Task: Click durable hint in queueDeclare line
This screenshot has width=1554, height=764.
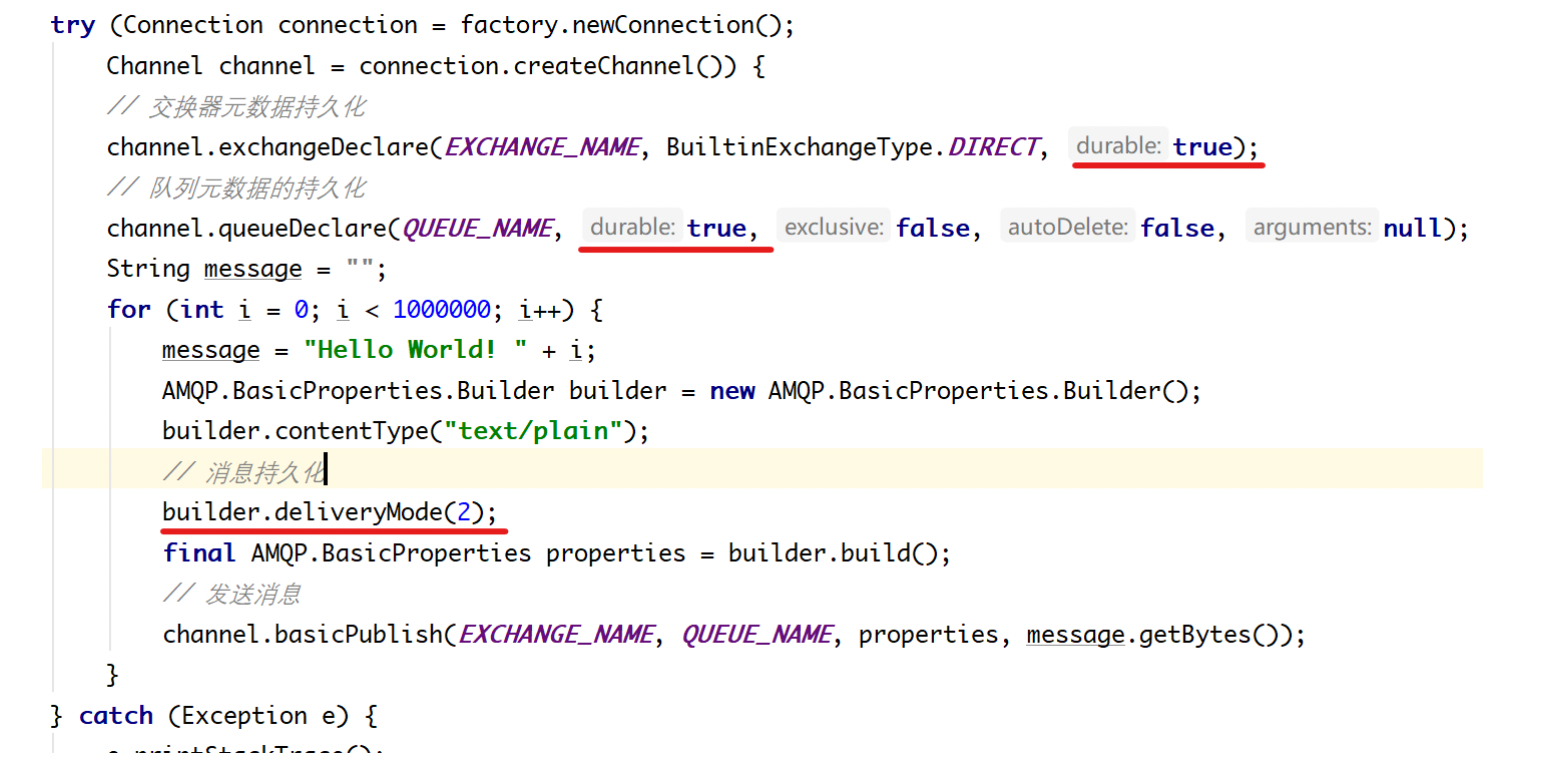Action: pos(632,228)
